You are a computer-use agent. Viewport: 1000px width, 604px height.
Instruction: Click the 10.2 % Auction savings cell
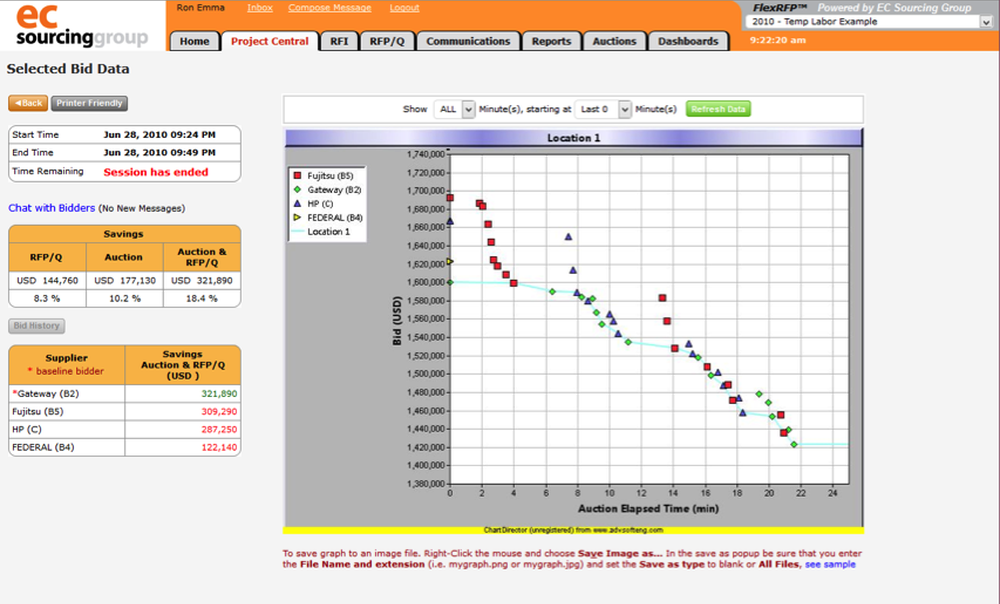pyautogui.click(x=125, y=298)
